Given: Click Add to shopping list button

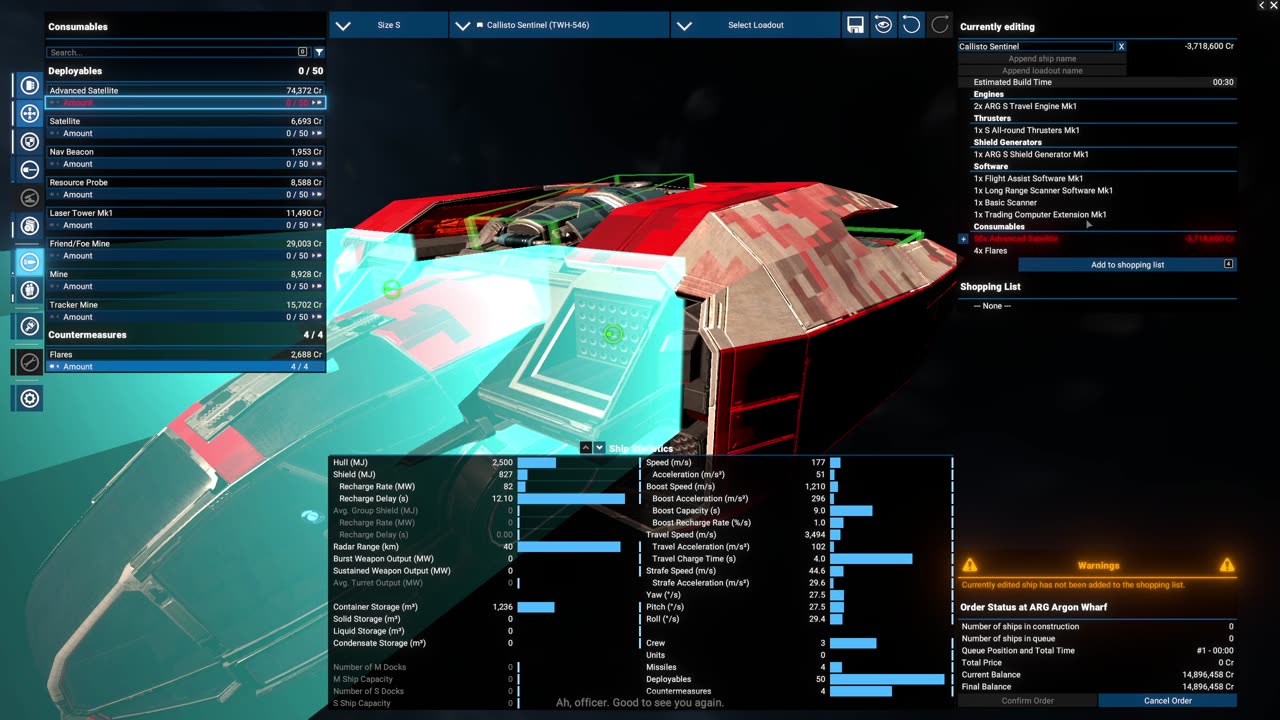Looking at the screenshot, I should click(x=1127, y=265).
